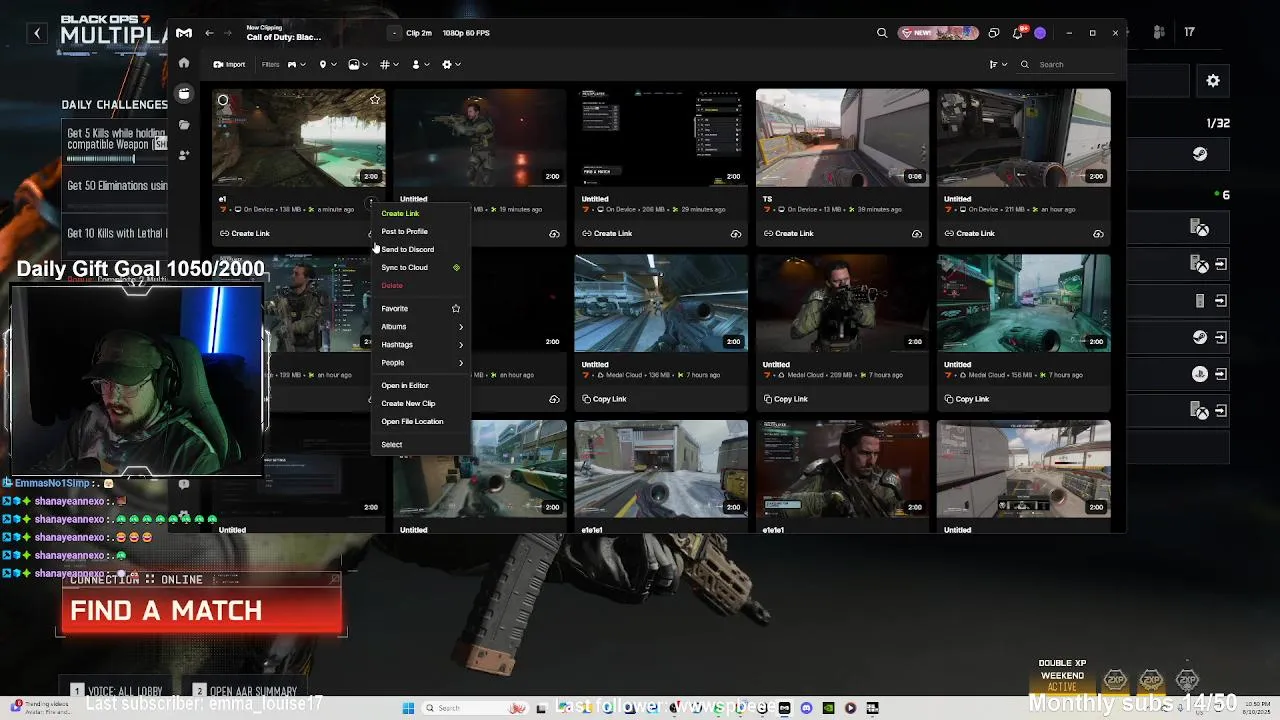Click the Import button
Screen dimensions: 1280x720
(x=229, y=64)
